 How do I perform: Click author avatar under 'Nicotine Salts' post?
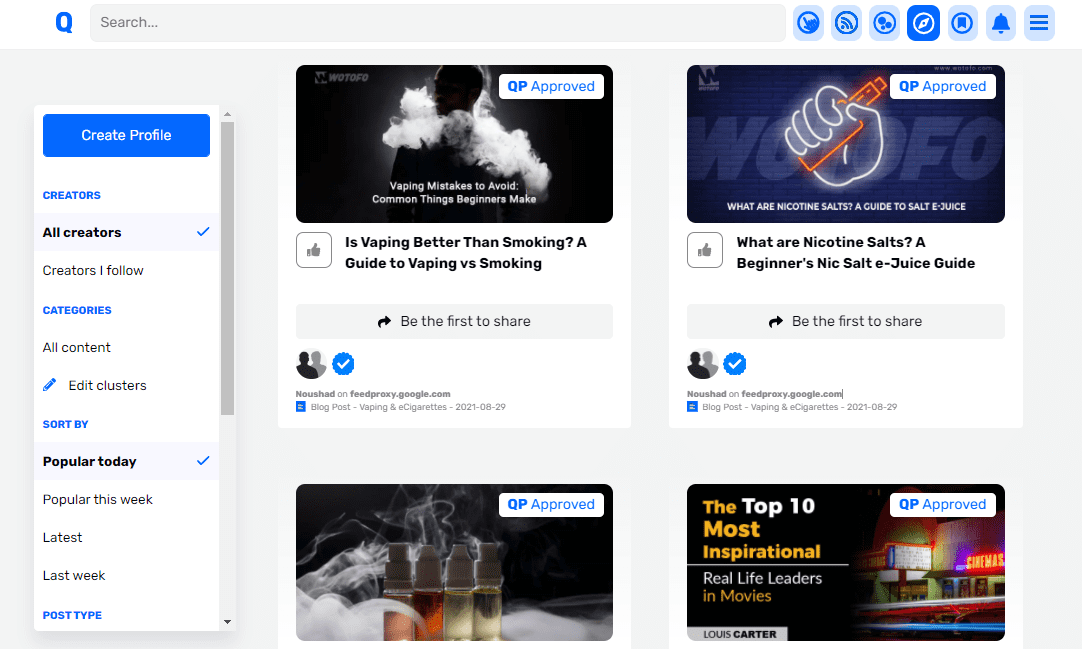pyautogui.click(x=702, y=364)
